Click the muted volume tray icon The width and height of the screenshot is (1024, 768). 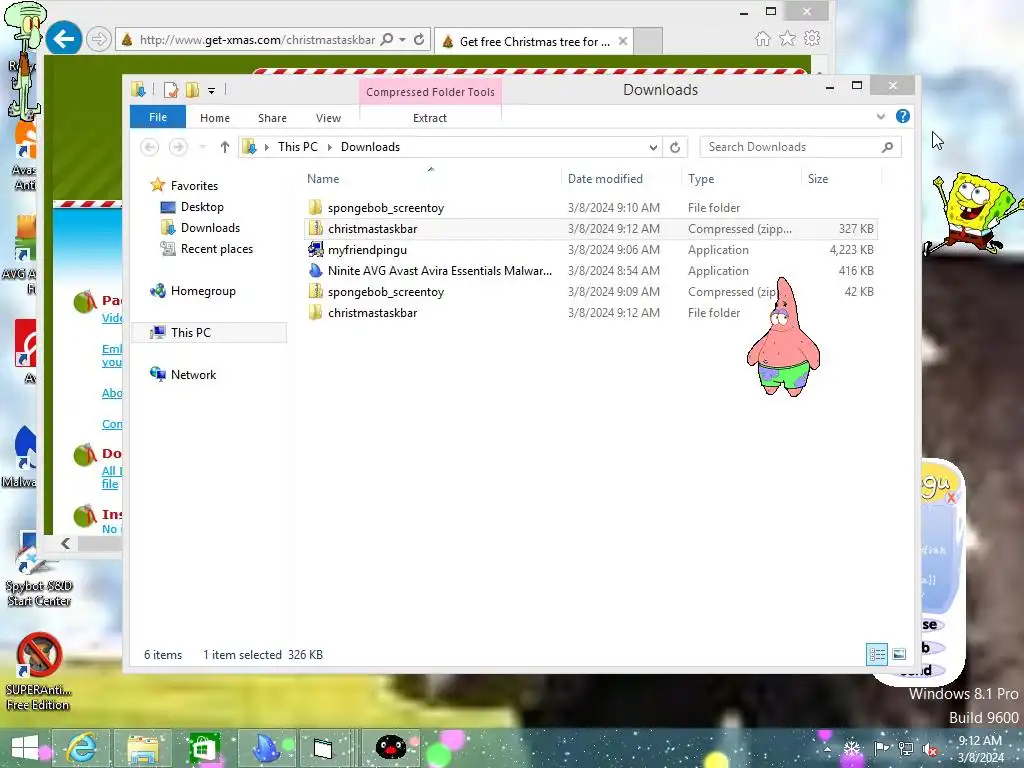[929, 749]
